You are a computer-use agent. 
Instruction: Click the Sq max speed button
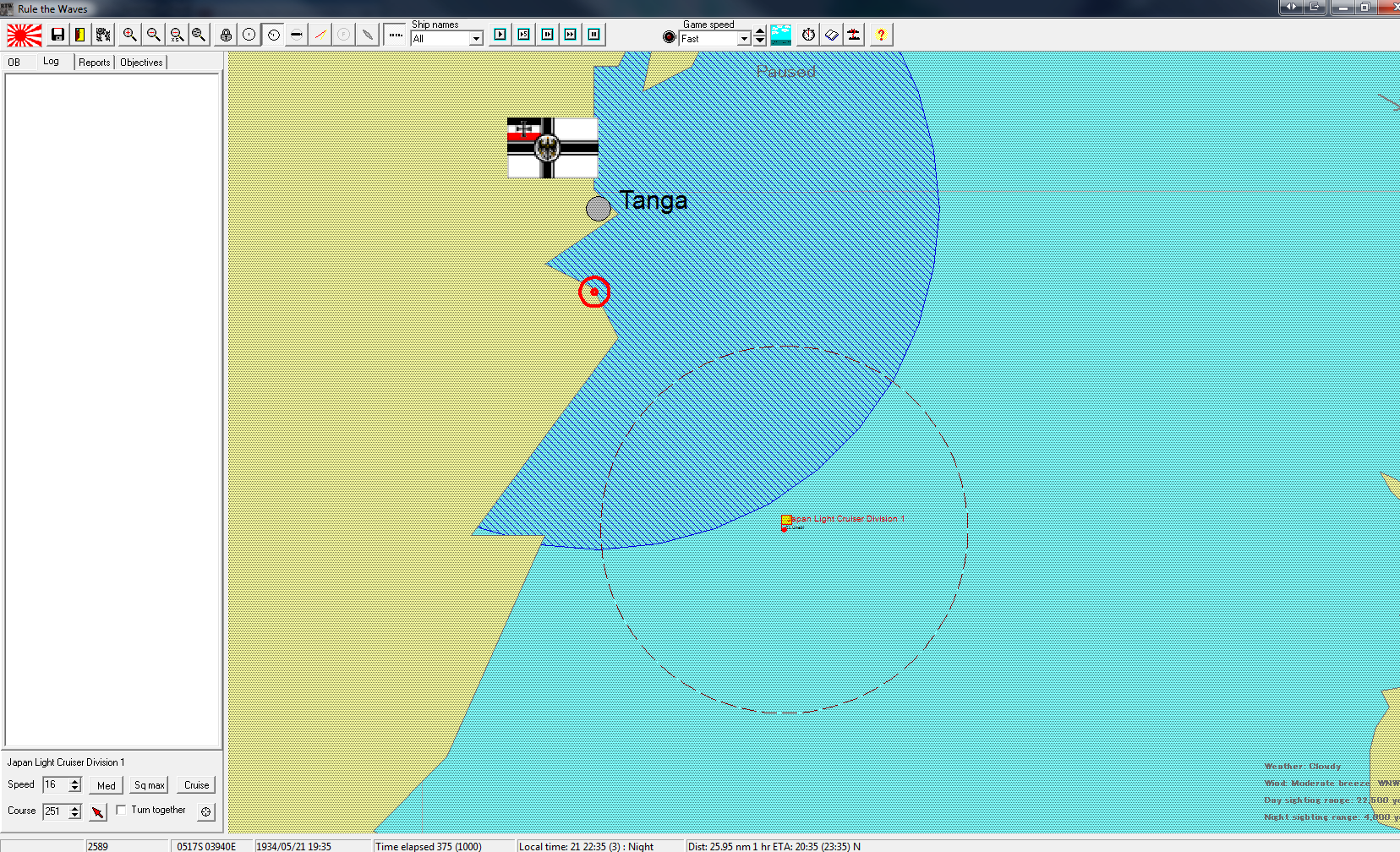(x=150, y=785)
